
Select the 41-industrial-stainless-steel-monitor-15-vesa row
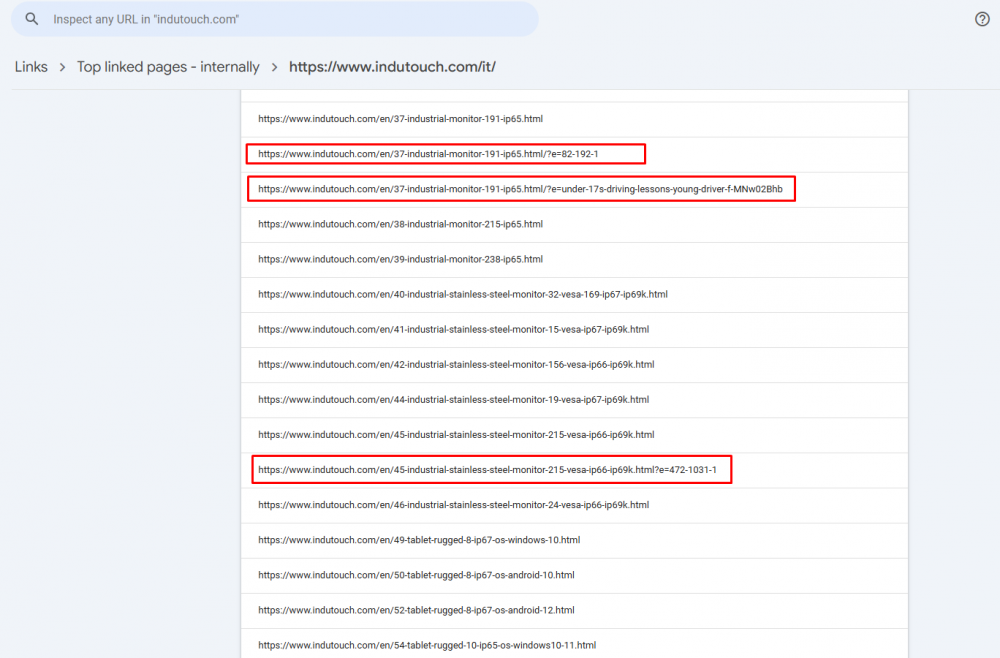click(575, 330)
